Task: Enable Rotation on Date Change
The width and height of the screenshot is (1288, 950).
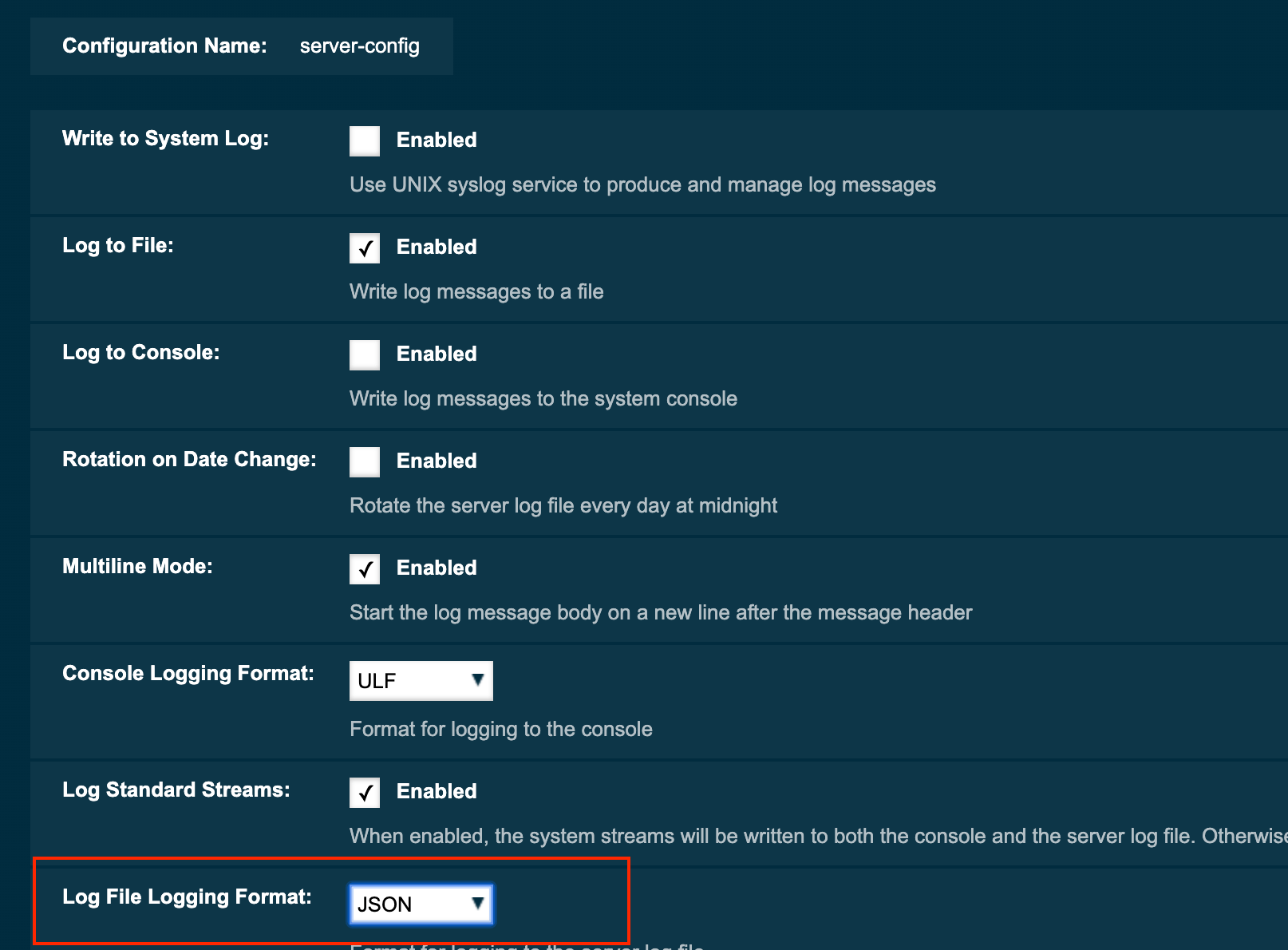Action: click(x=364, y=461)
